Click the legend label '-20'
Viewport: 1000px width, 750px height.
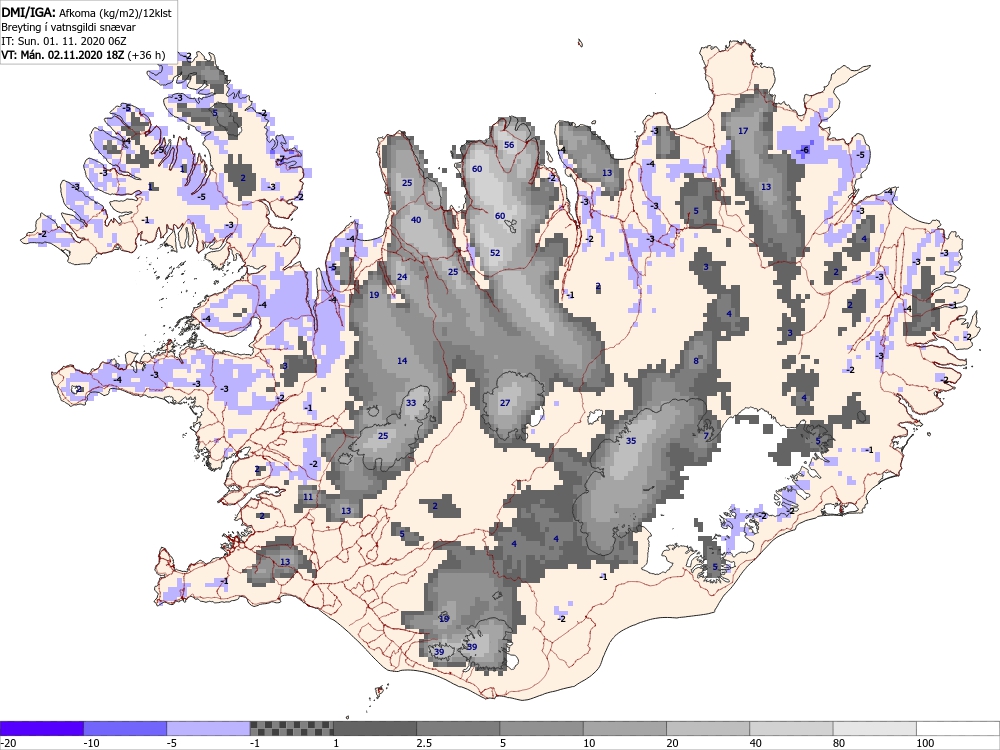pos(8,743)
